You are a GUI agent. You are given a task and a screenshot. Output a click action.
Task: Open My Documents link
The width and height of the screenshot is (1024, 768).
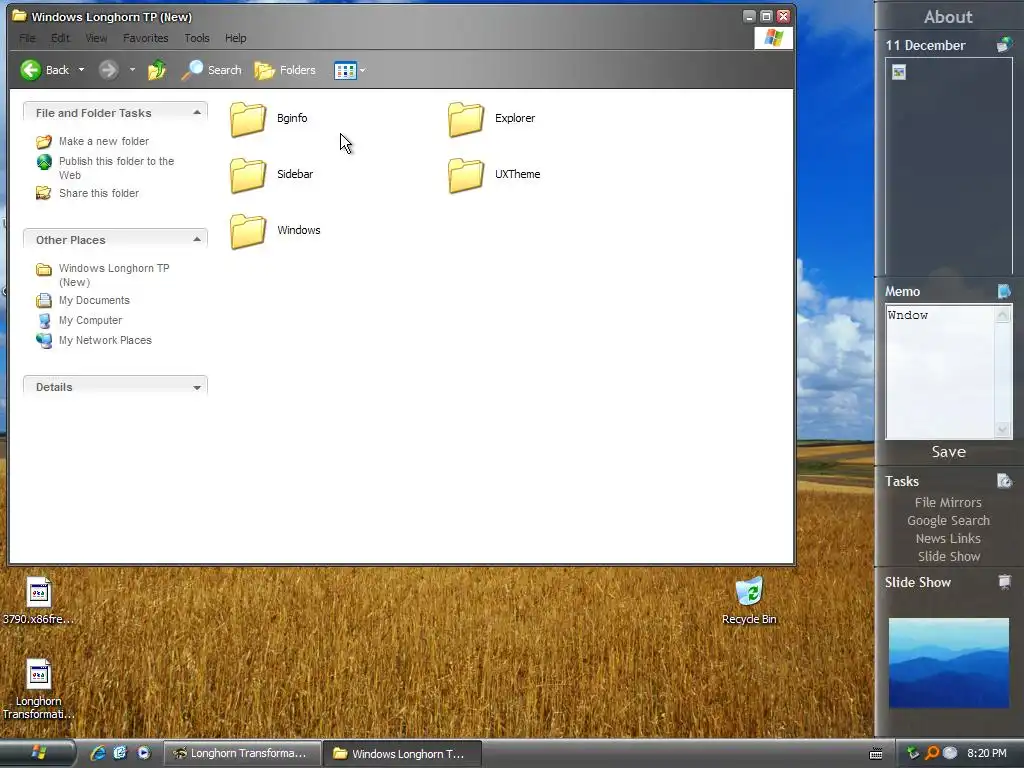click(x=94, y=300)
